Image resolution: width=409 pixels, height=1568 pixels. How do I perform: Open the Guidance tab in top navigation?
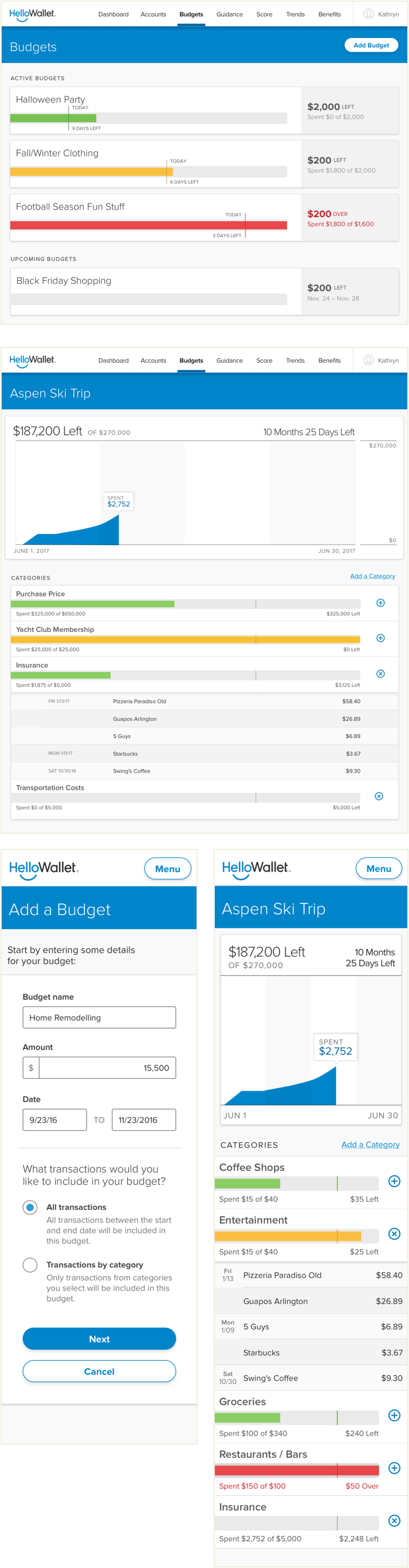point(230,14)
